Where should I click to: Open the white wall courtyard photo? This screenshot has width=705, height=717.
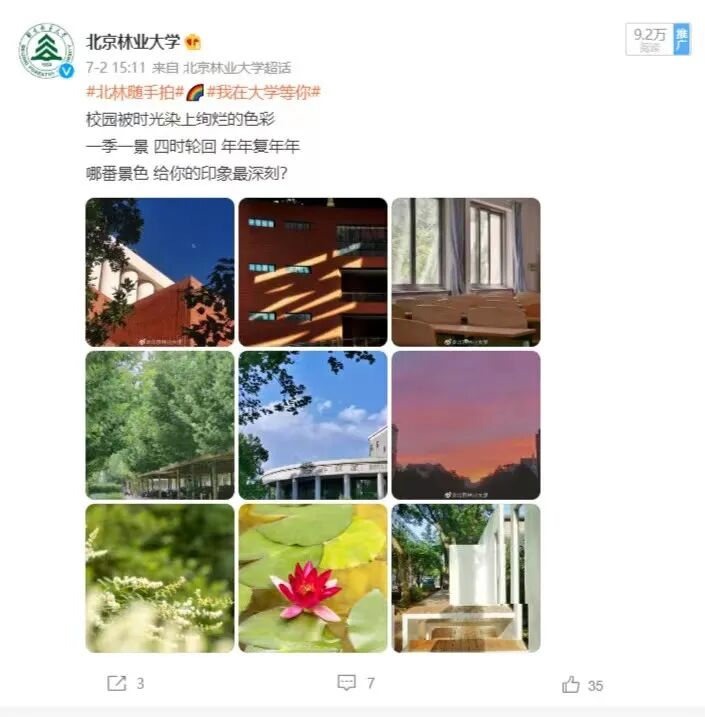tap(466, 578)
